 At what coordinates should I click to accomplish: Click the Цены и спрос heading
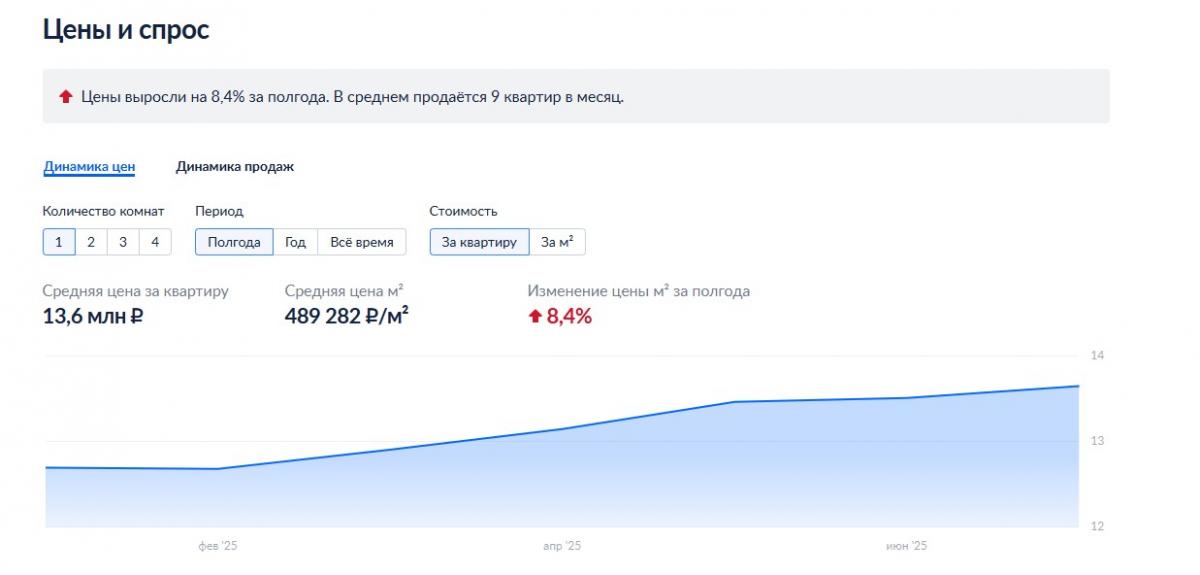click(x=126, y=30)
